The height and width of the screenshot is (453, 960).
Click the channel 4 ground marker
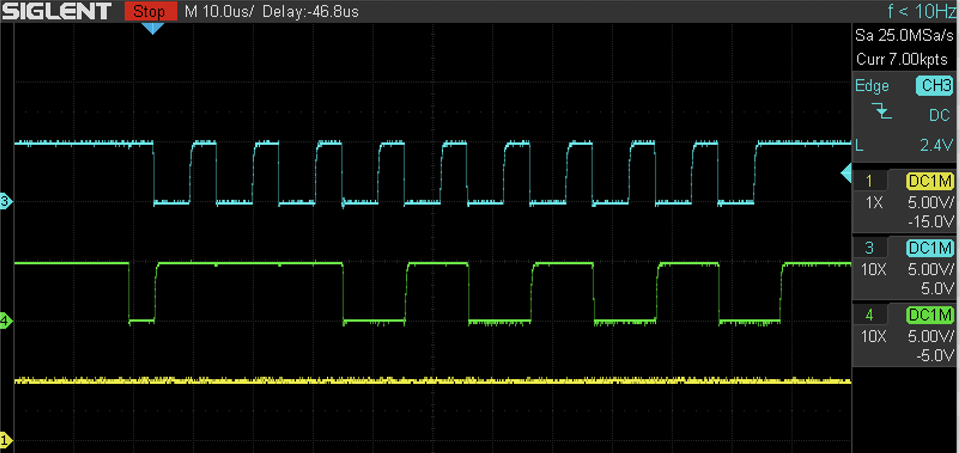(6, 320)
